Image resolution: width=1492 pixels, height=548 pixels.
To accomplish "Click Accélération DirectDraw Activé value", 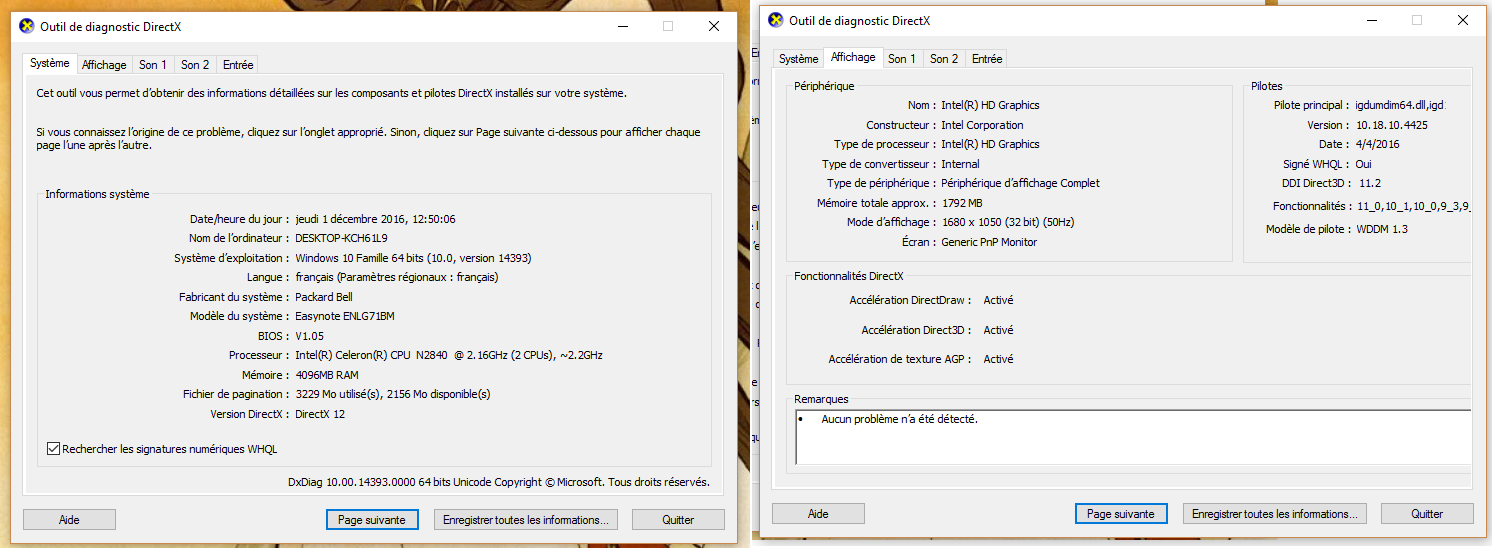I will click(x=998, y=300).
